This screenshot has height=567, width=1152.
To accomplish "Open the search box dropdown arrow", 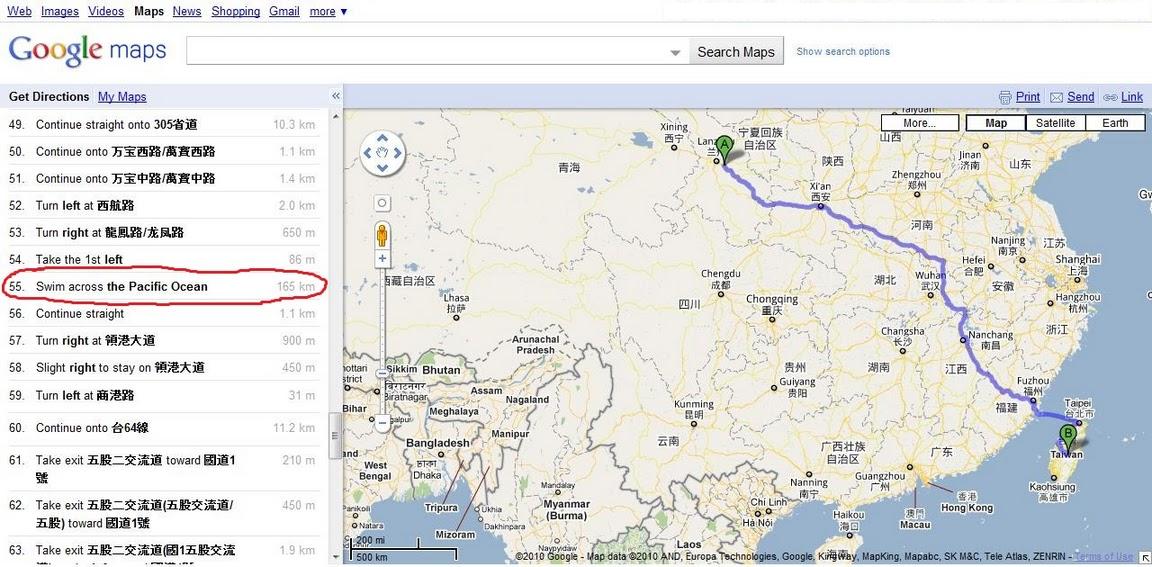I will [x=675, y=53].
